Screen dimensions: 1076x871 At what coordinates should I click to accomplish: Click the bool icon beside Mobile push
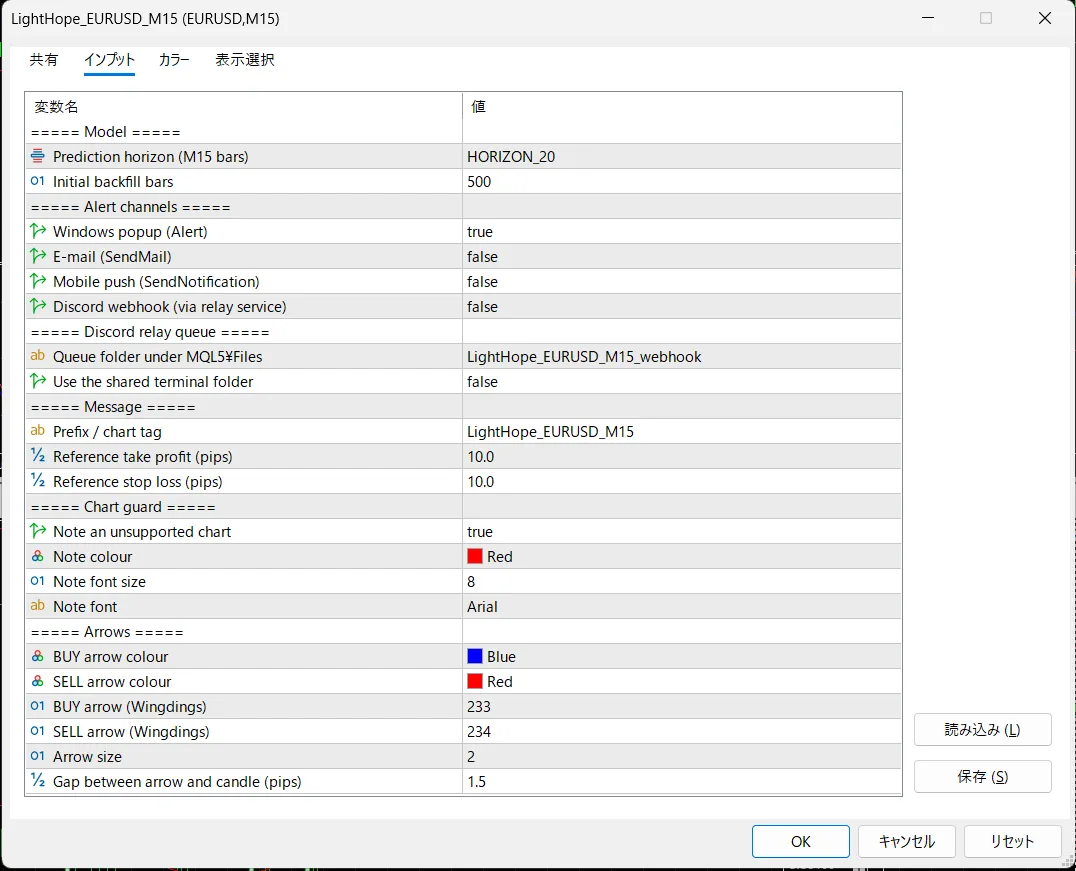tap(38, 281)
